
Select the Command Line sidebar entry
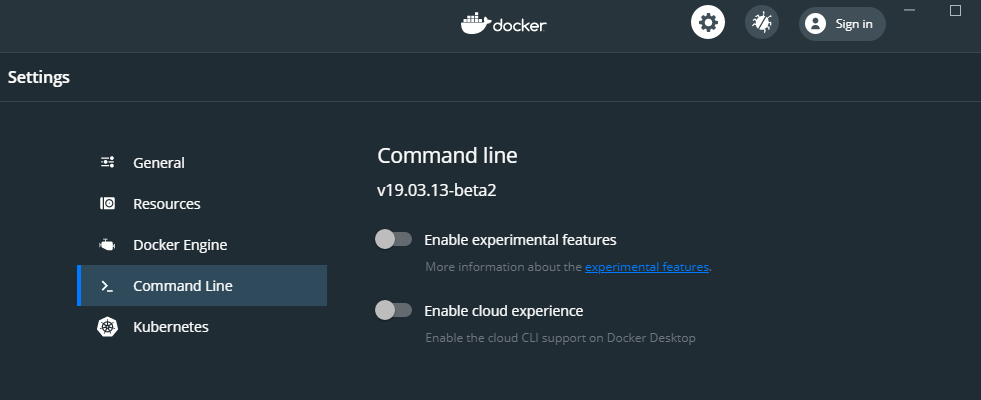pos(202,285)
